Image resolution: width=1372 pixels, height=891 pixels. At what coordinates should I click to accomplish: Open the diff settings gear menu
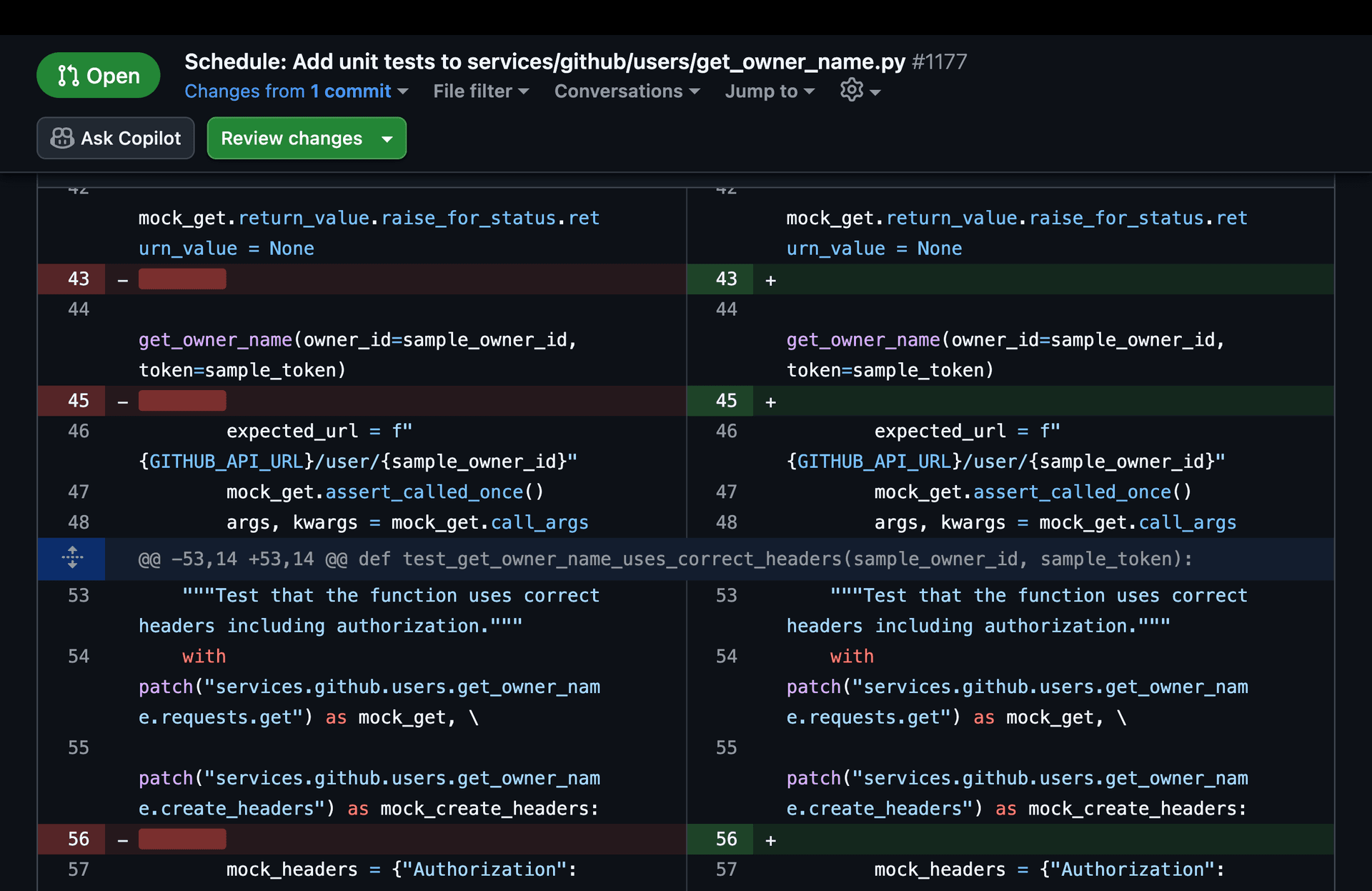click(x=860, y=91)
